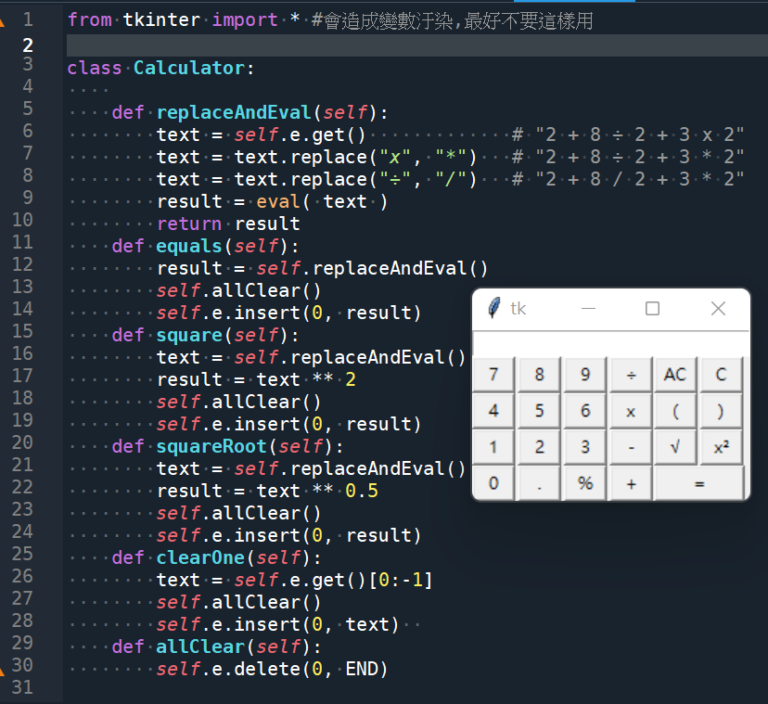Click the 5 calculator button
This screenshot has width=768, height=704.
click(539, 411)
